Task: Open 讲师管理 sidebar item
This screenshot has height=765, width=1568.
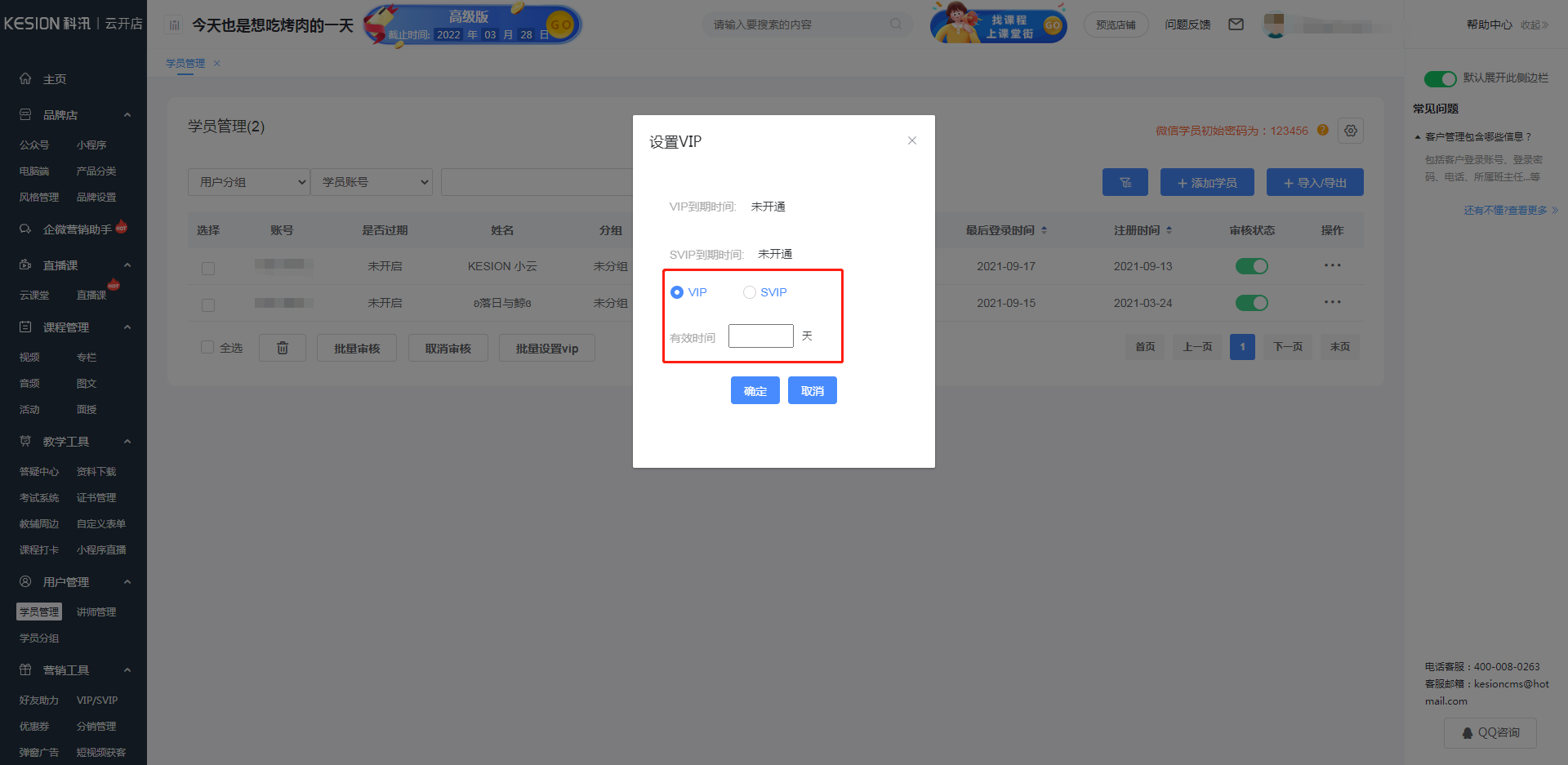Action: pos(96,612)
